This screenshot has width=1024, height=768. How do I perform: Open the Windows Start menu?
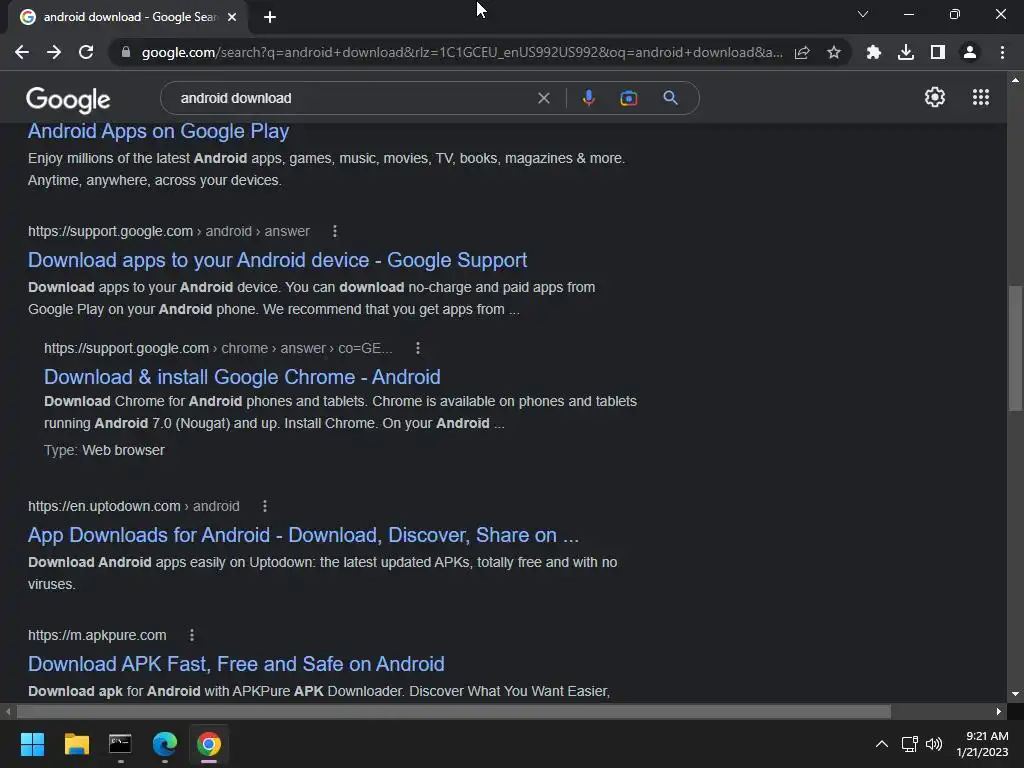click(32, 744)
